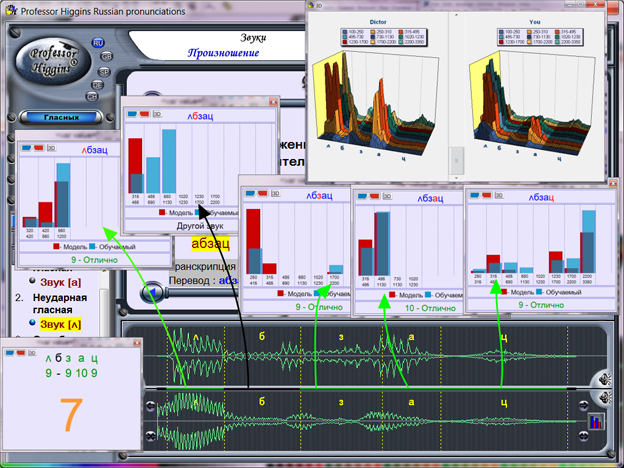
Task: Red glasses icon in the leftmost Отлично popup
Action: pyautogui.click(x=39, y=148)
